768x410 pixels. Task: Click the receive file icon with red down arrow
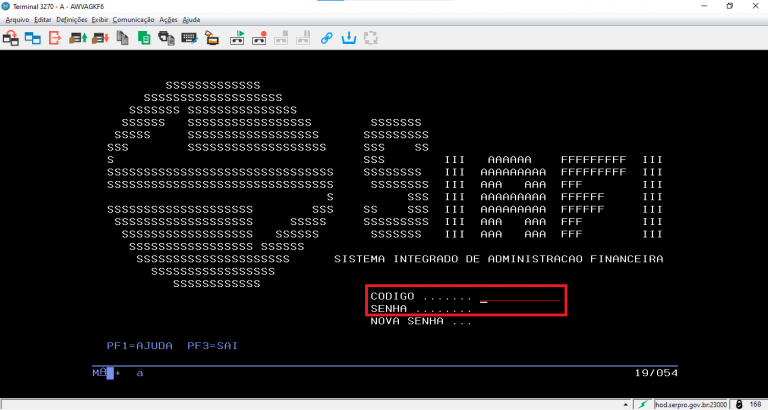99,39
